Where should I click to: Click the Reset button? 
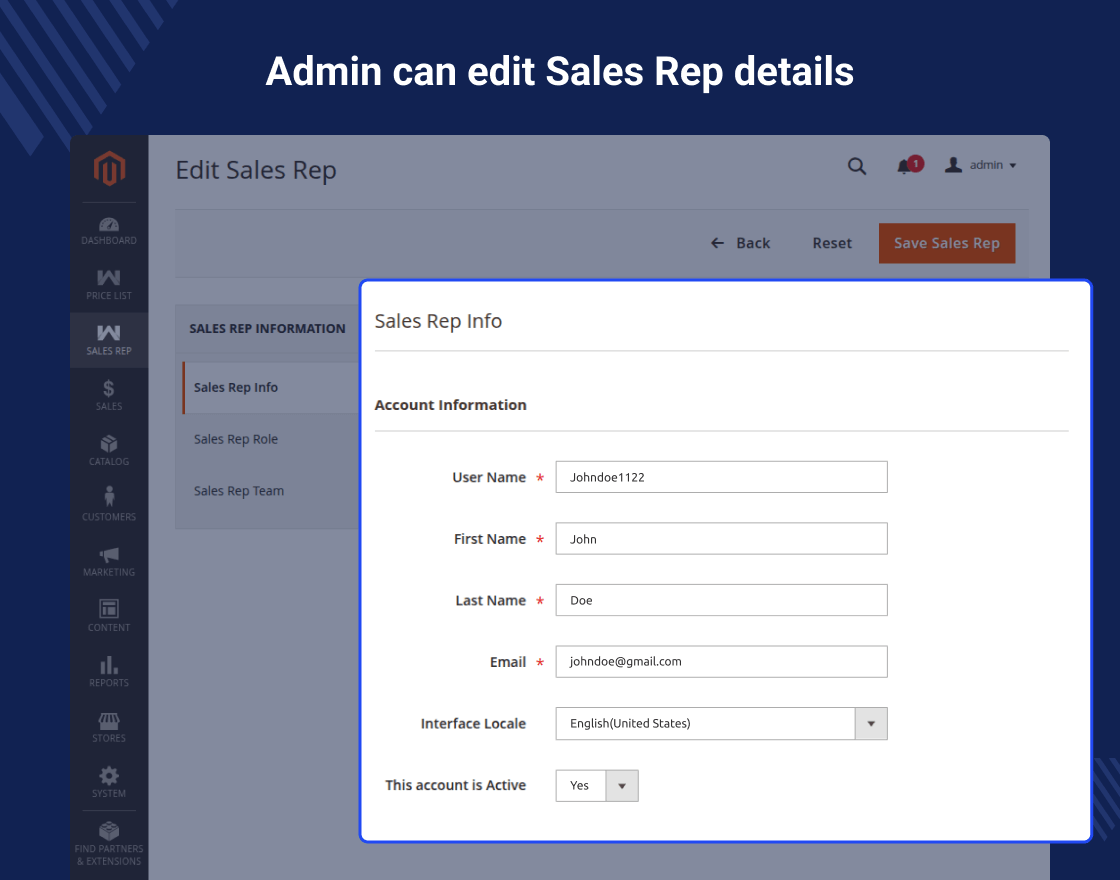pyautogui.click(x=832, y=244)
